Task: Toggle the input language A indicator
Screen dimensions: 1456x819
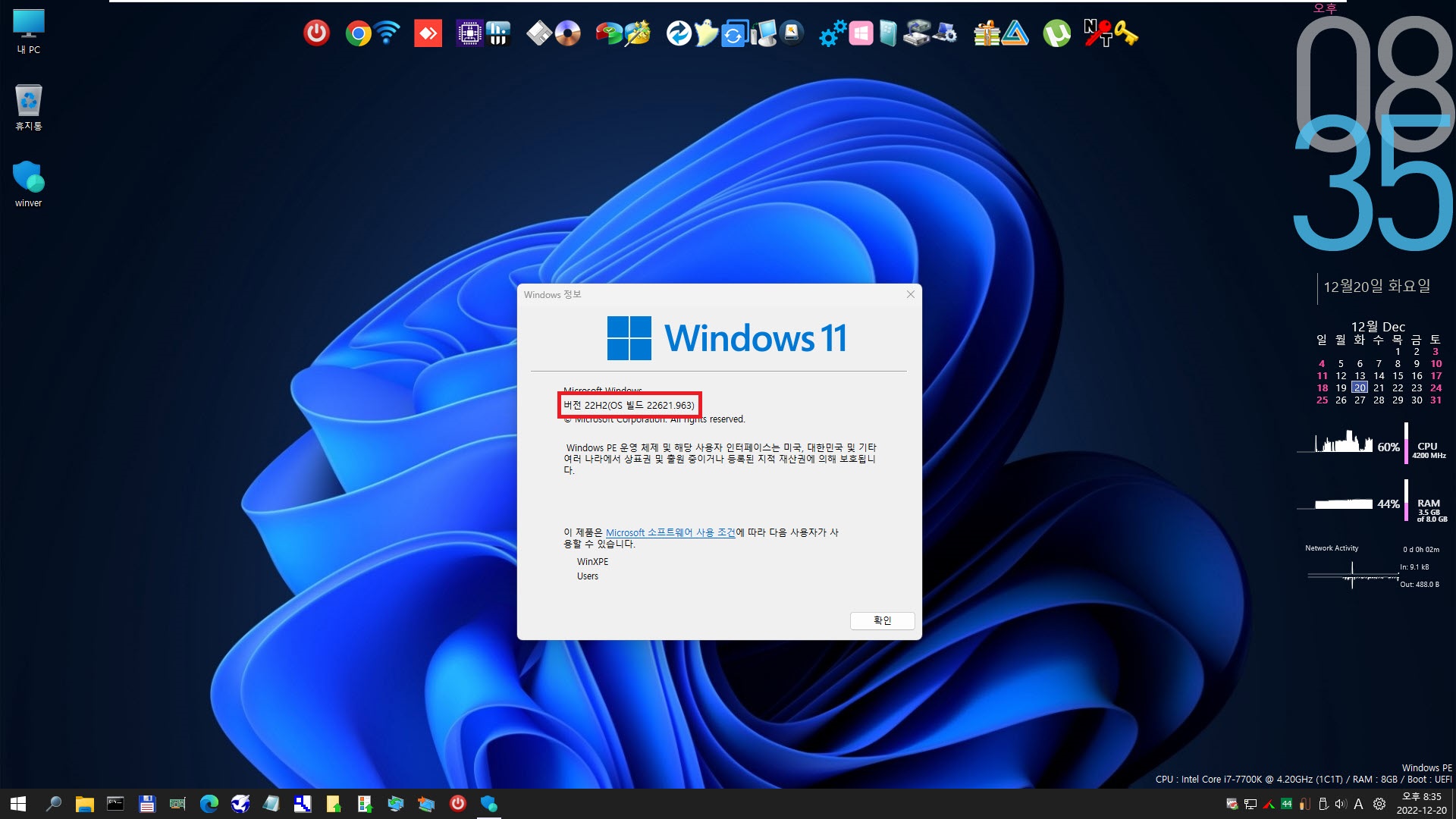Action: tap(1358, 804)
